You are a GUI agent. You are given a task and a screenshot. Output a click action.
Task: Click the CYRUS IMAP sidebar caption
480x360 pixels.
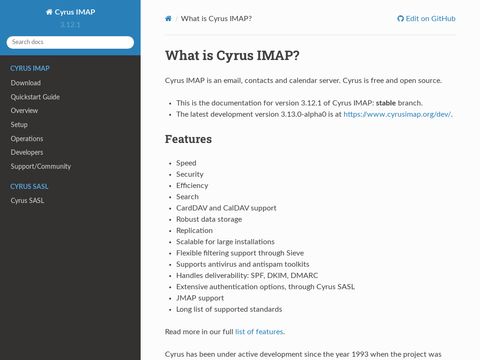(x=30, y=68)
